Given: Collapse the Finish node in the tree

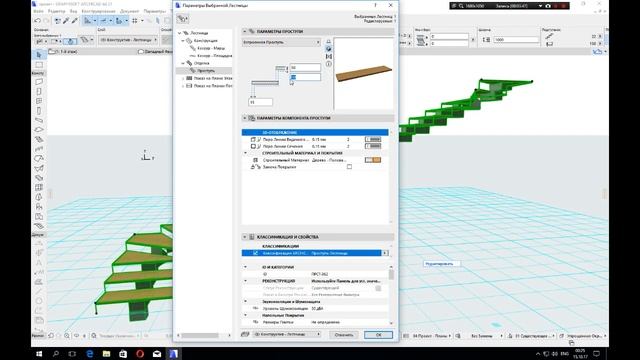Looking at the screenshot, I should click(183, 63).
